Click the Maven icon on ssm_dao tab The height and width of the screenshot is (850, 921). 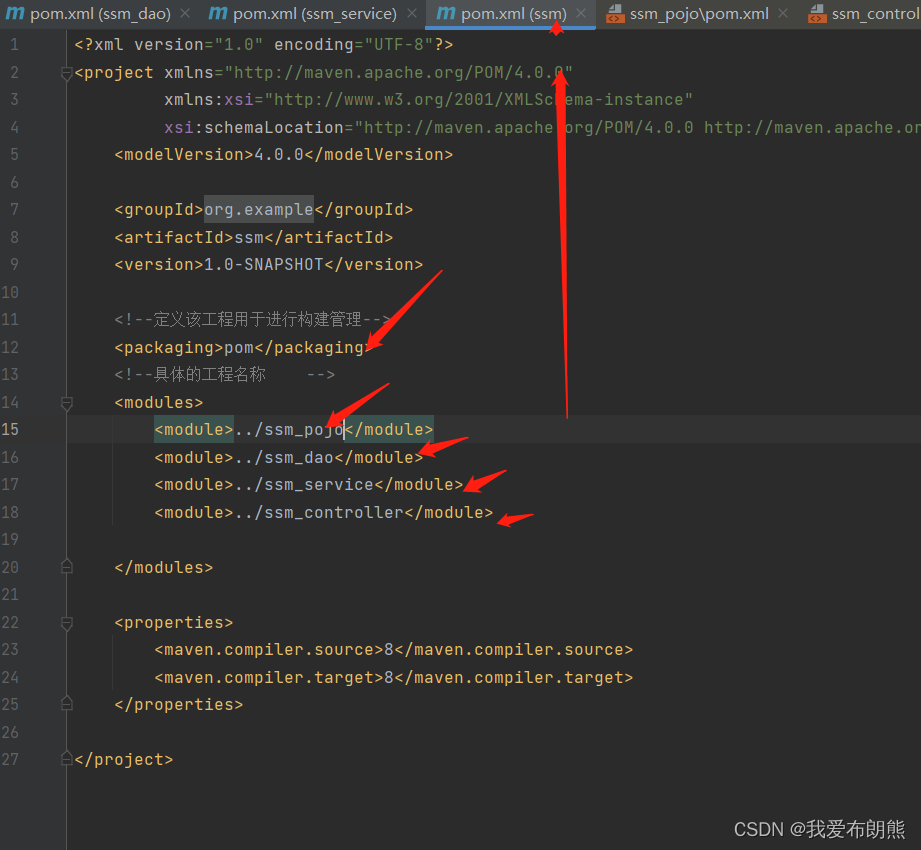click(15, 13)
